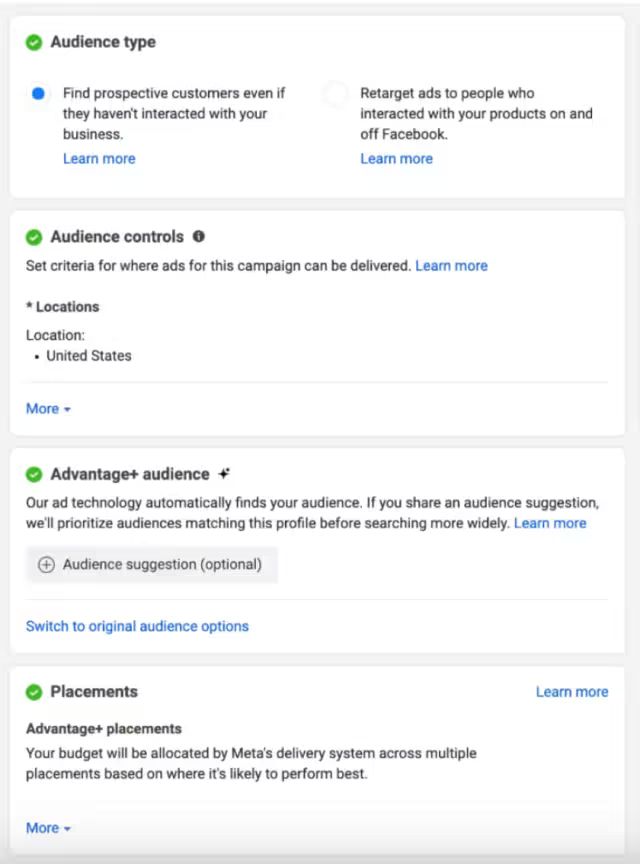The width and height of the screenshot is (640, 864).
Task: Click the United States location entry
Action: coord(89,356)
